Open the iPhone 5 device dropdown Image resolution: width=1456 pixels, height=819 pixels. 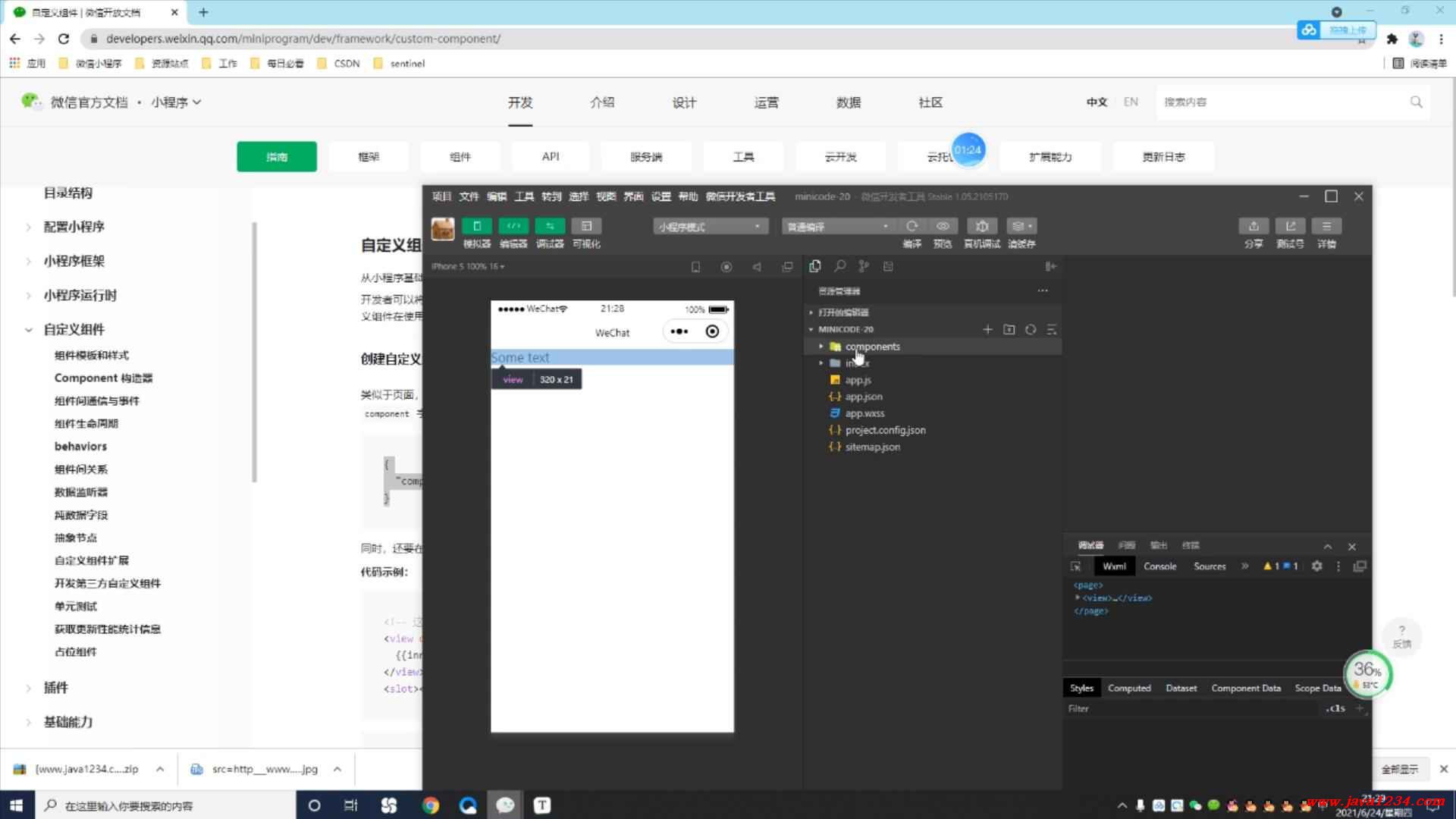pos(468,266)
